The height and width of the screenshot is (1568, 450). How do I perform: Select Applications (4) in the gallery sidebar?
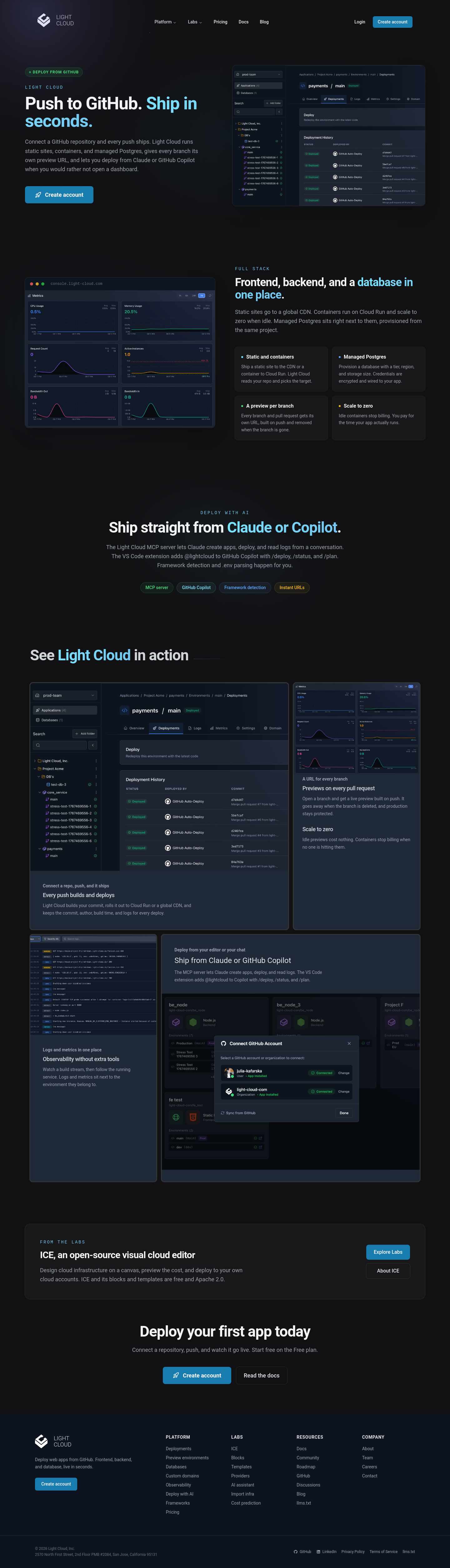point(65,710)
